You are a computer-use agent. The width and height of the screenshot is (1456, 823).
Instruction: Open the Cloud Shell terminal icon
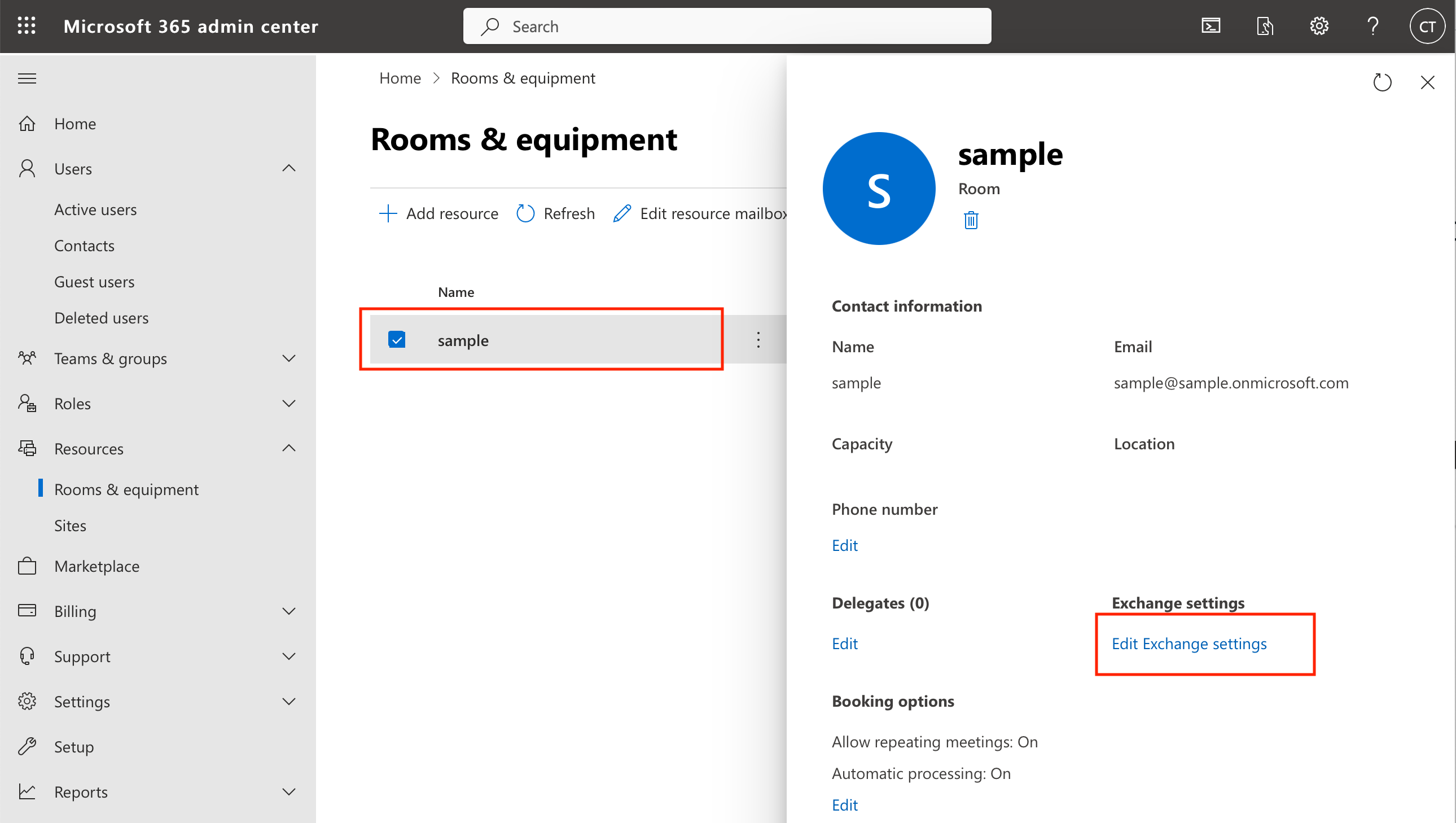1211,26
